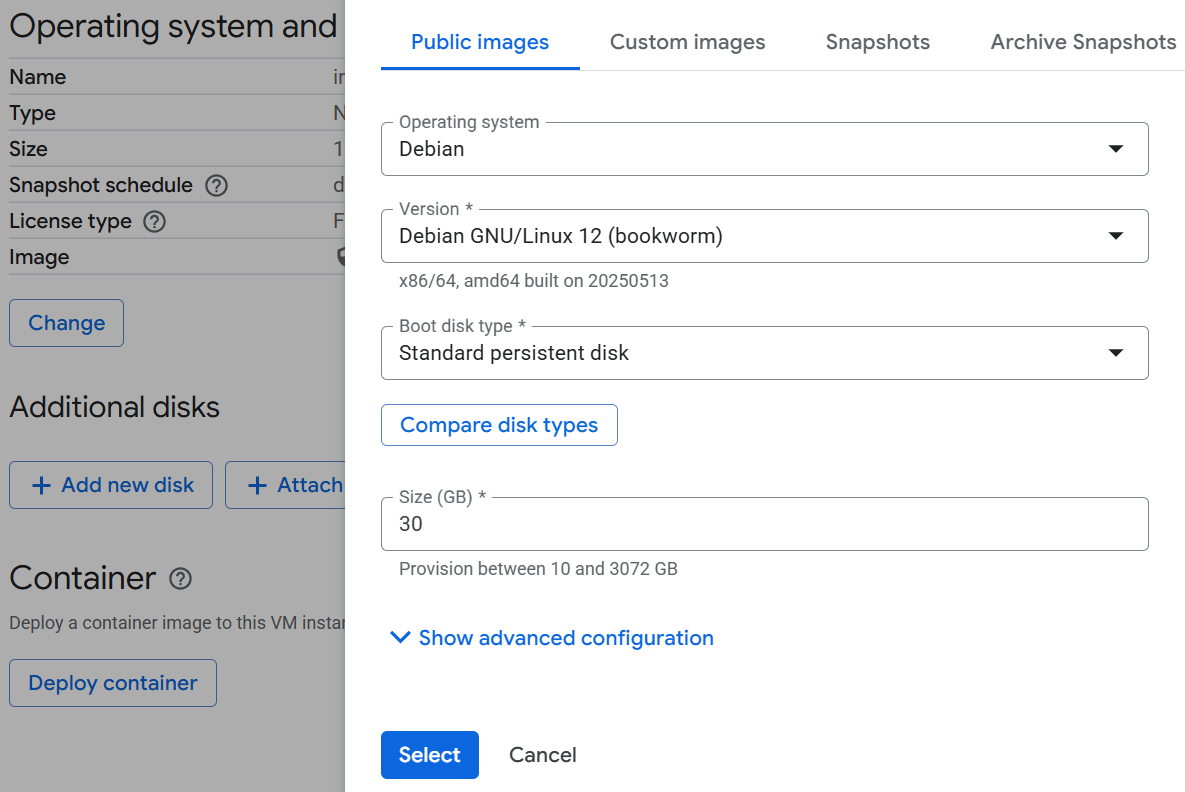Open the help icon beside Container heading
This screenshot has height=792, width=1185.
pos(180,579)
